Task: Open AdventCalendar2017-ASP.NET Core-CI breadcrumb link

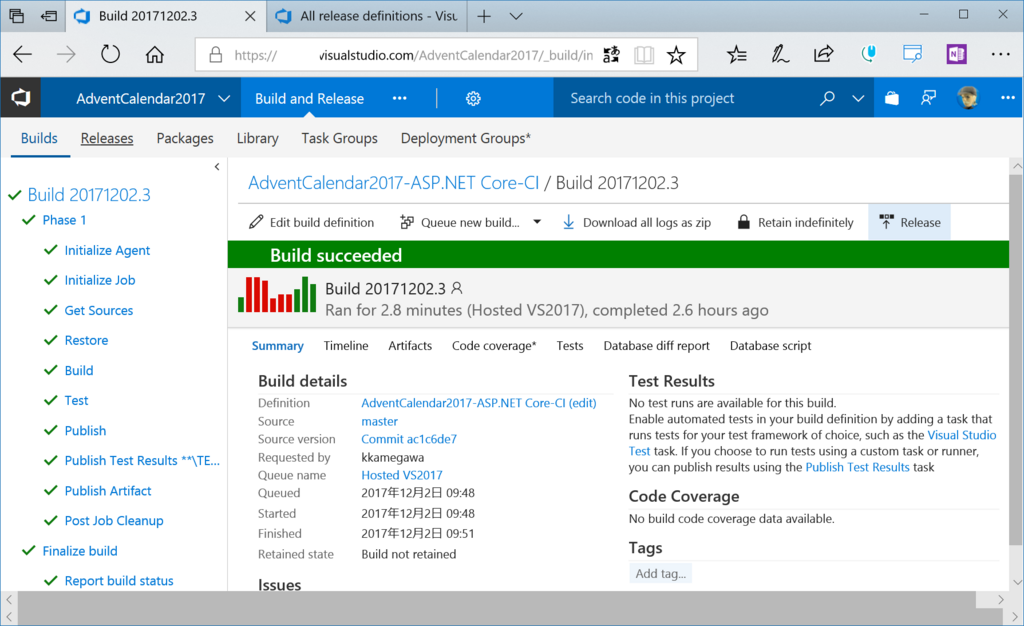Action: 394,183
